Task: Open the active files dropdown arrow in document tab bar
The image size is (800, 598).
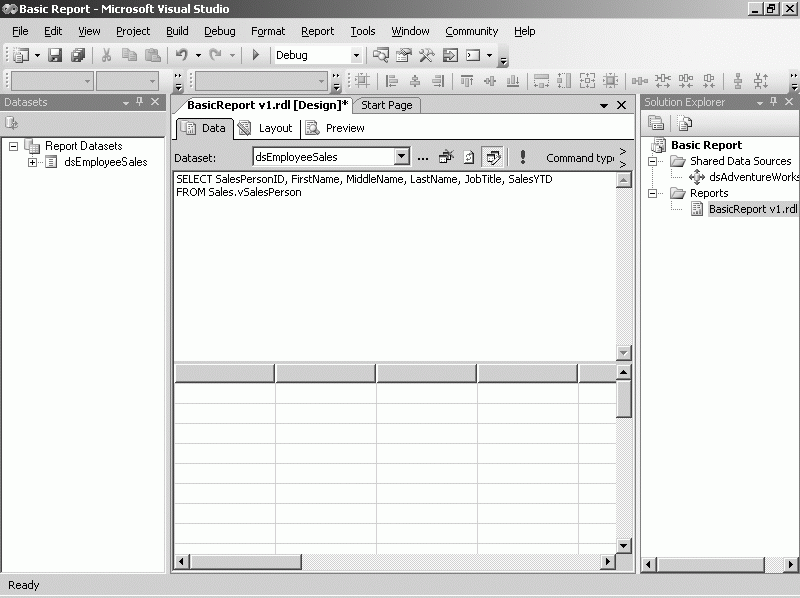Action: (x=604, y=106)
